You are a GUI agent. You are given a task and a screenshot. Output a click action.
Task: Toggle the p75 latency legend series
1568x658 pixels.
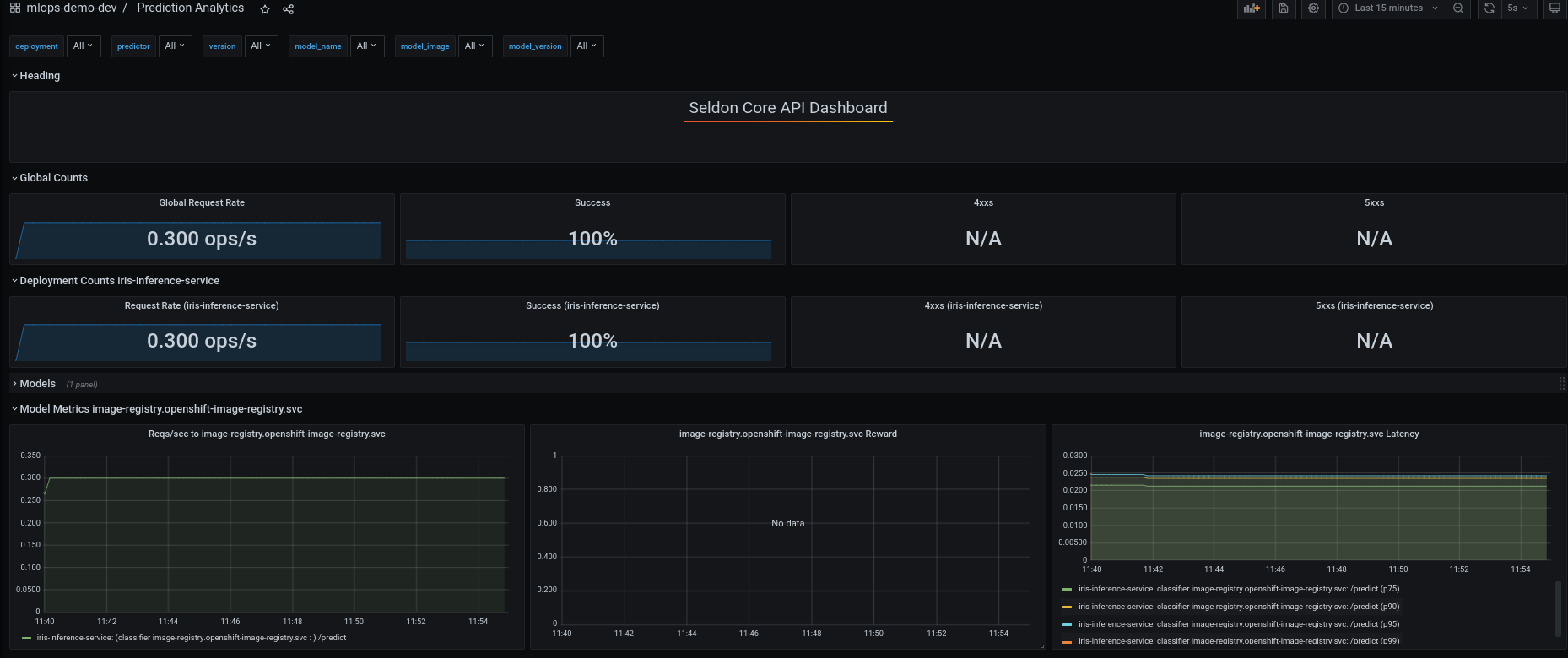point(1239,589)
